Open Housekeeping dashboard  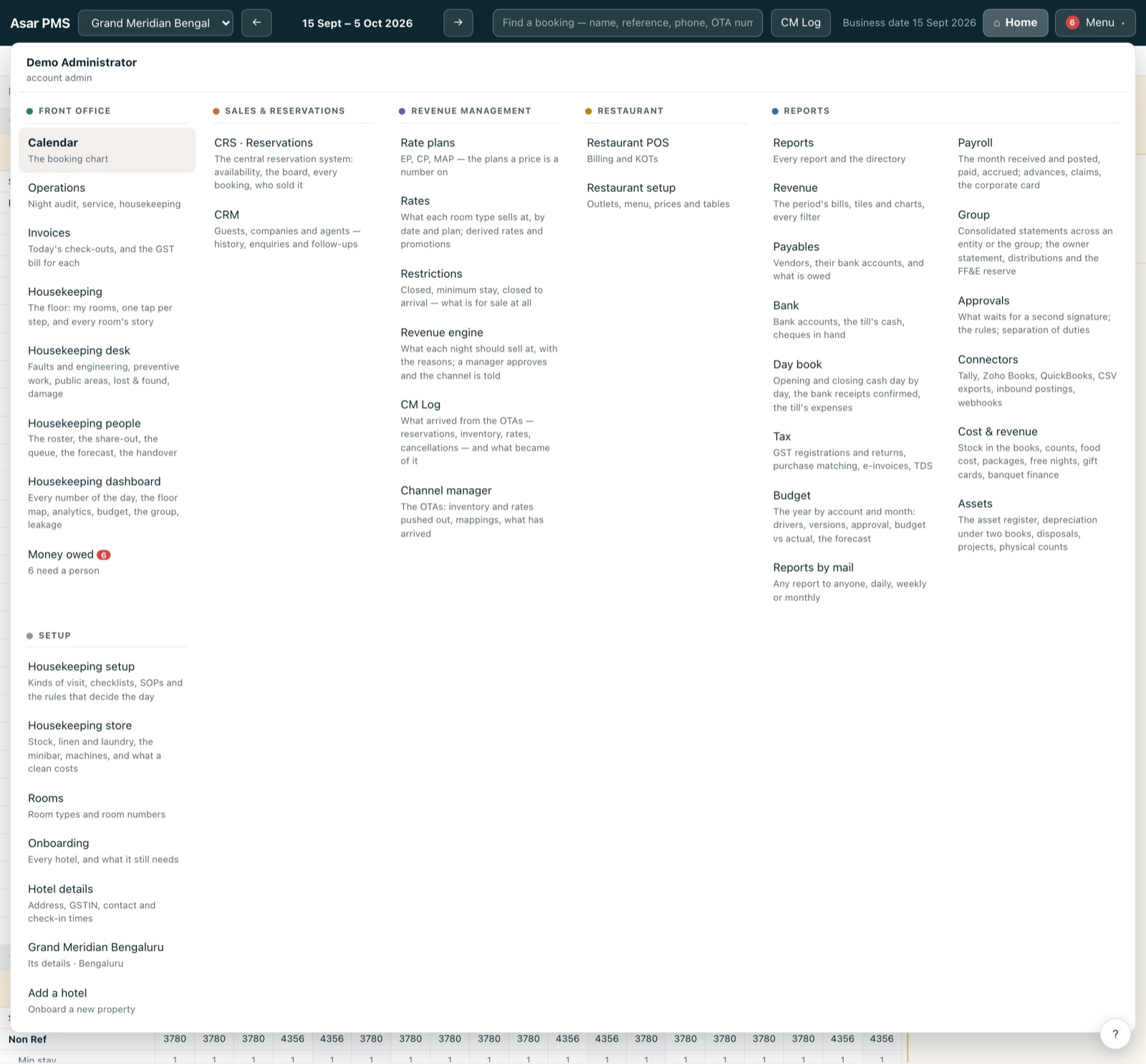point(107,503)
